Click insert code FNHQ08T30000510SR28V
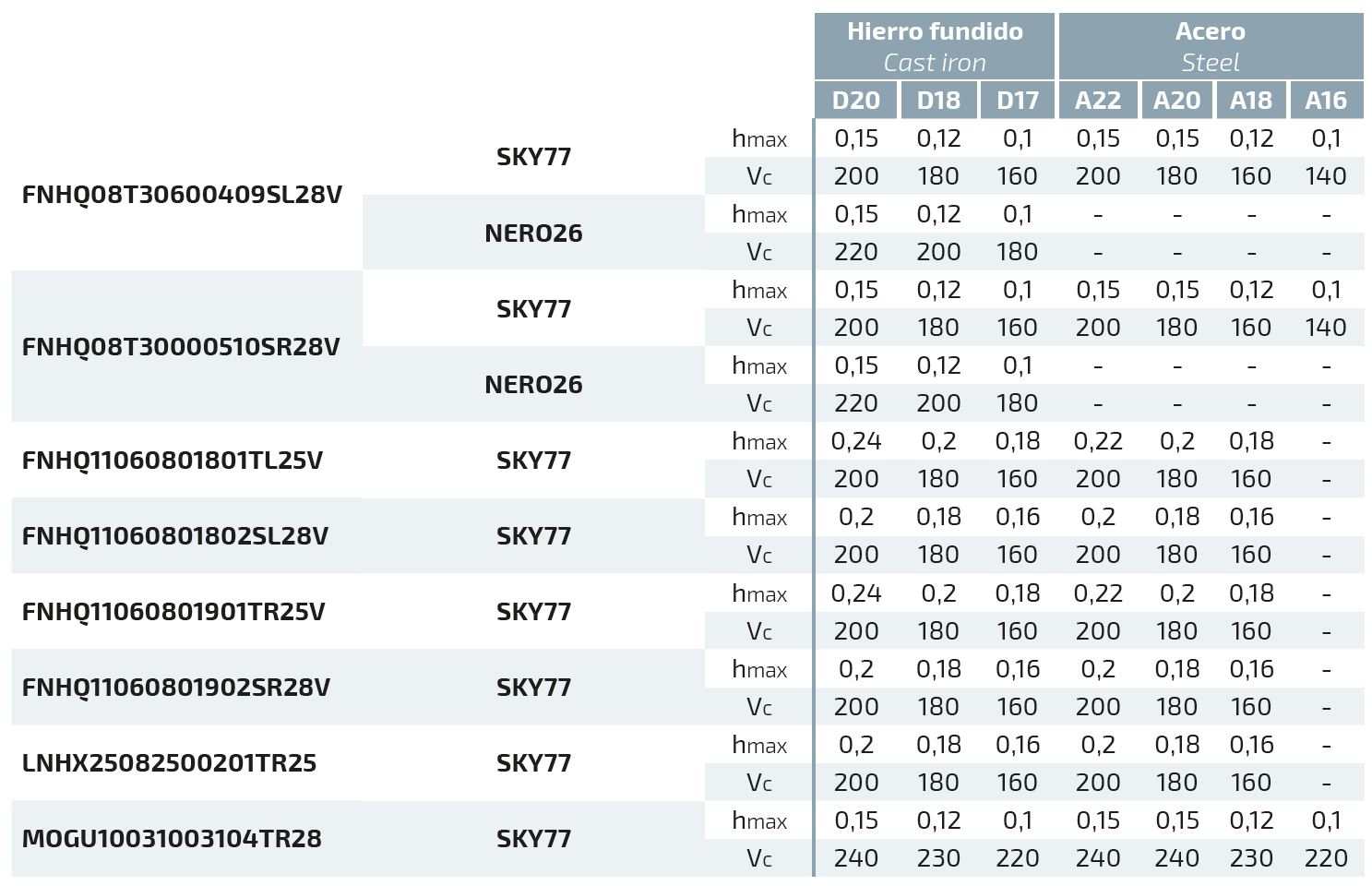Screen dimensions: 1372x886 pyautogui.click(x=181, y=347)
